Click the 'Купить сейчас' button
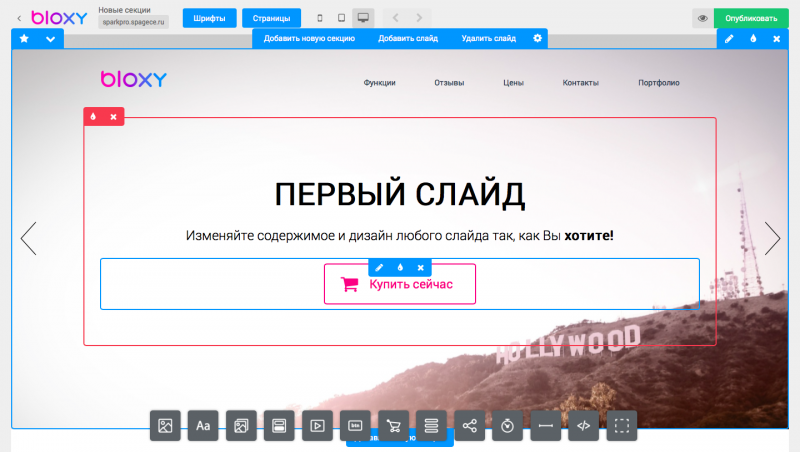This screenshot has height=452, width=800. point(400,284)
